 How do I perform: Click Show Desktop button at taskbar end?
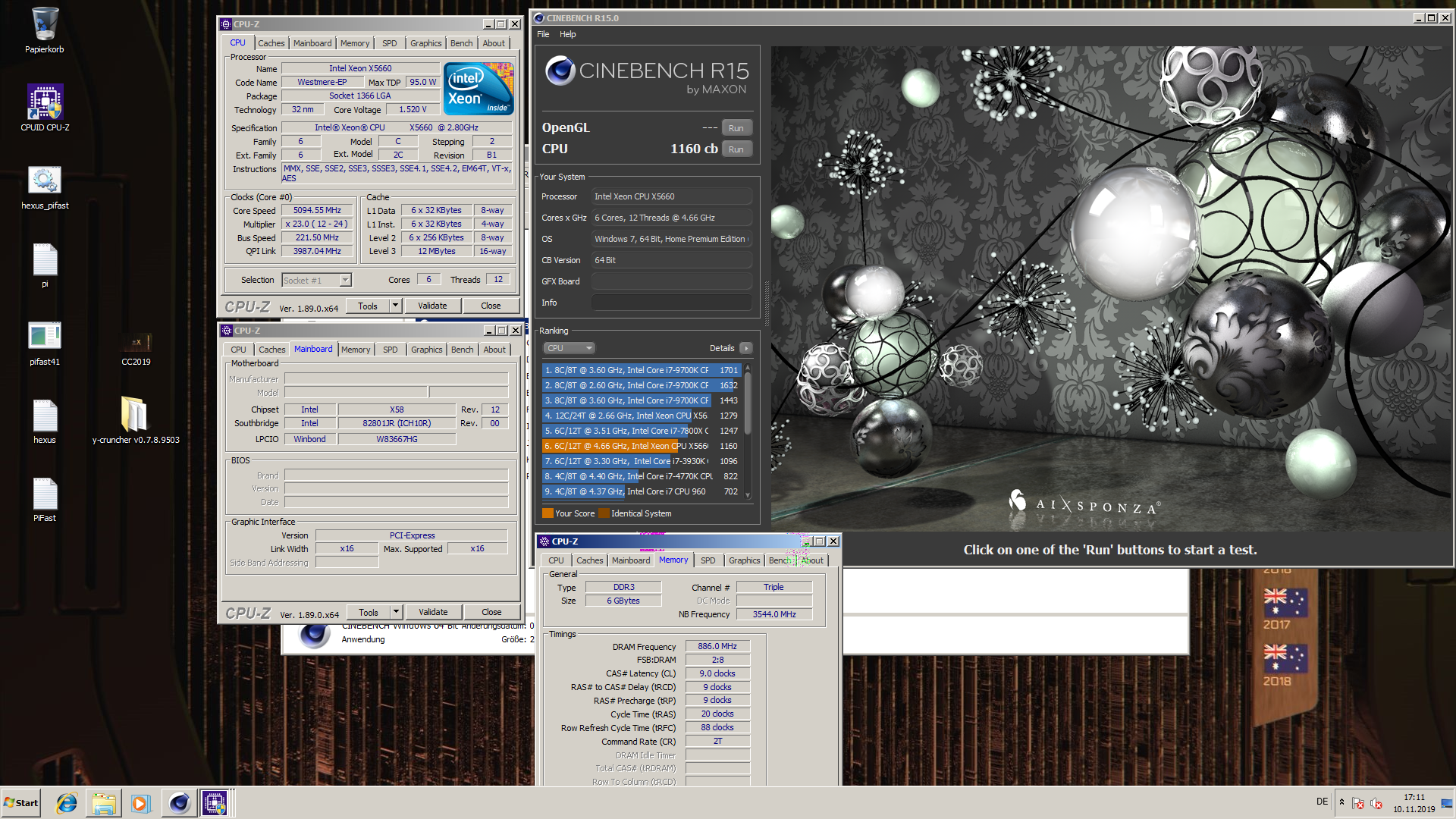(x=1448, y=803)
